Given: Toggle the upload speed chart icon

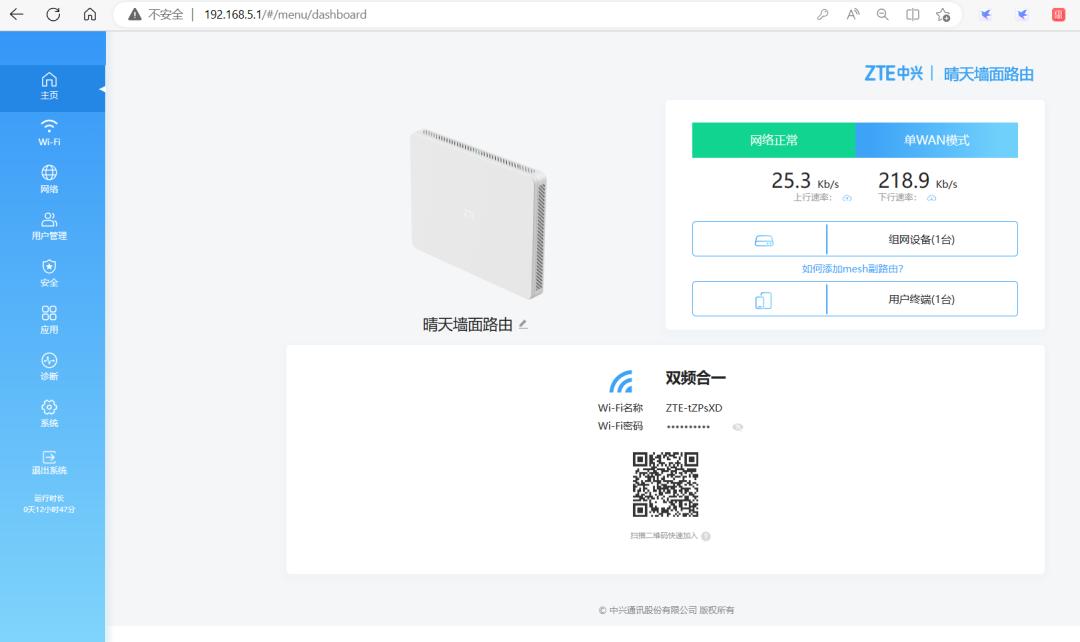Looking at the screenshot, I should coord(846,197).
